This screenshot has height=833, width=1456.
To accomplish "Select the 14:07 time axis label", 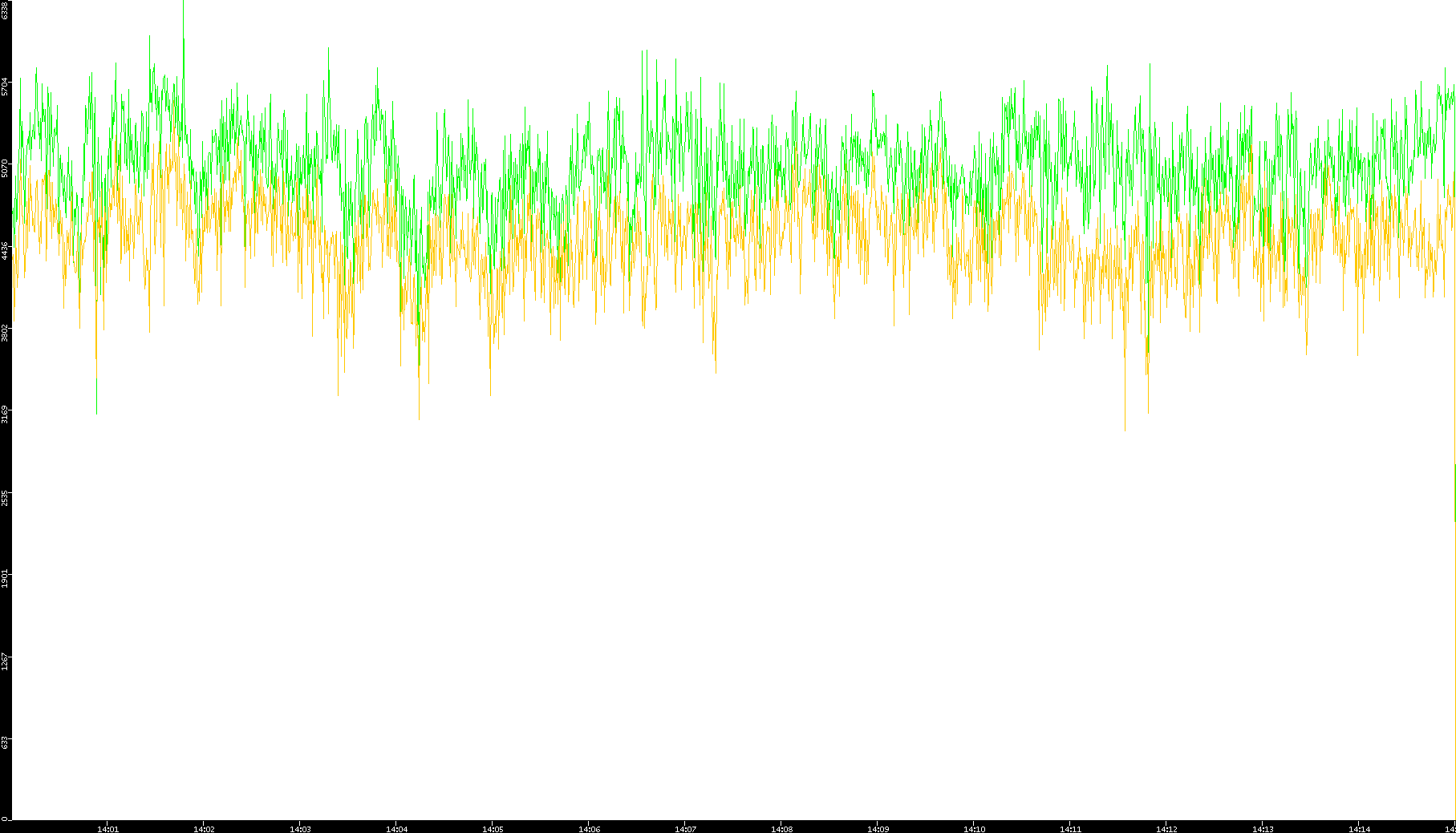I will (x=685, y=829).
